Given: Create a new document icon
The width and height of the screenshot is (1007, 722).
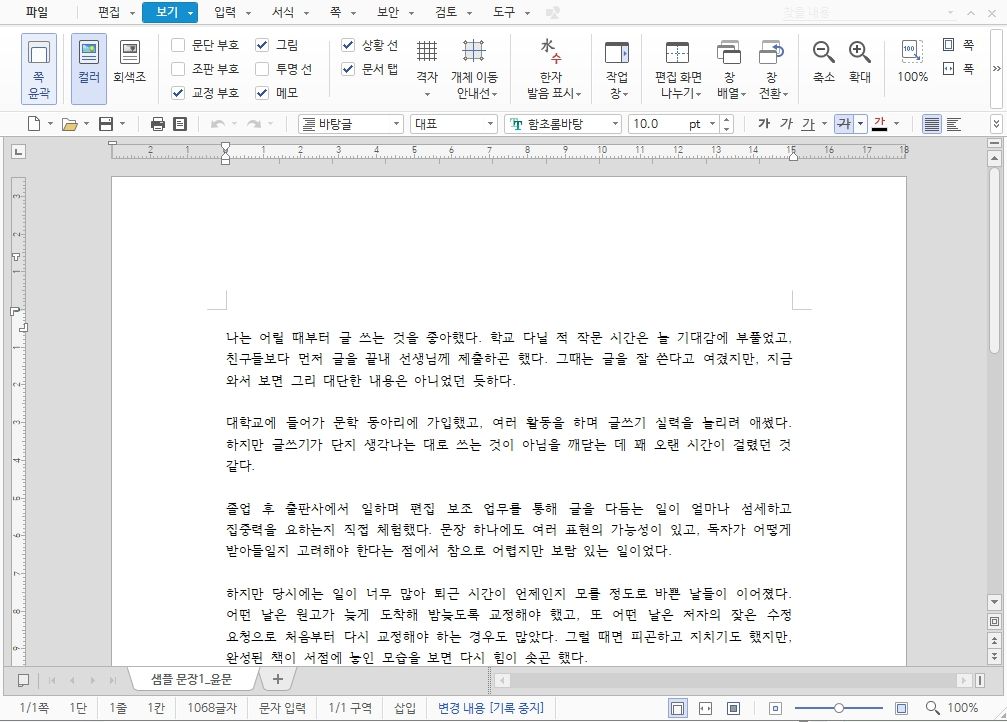Looking at the screenshot, I should click(x=34, y=124).
